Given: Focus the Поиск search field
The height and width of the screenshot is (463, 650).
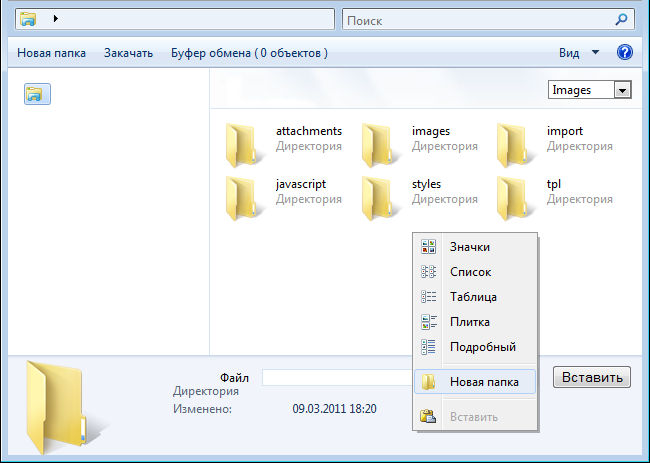Looking at the screenshot, I should (488, 19).
